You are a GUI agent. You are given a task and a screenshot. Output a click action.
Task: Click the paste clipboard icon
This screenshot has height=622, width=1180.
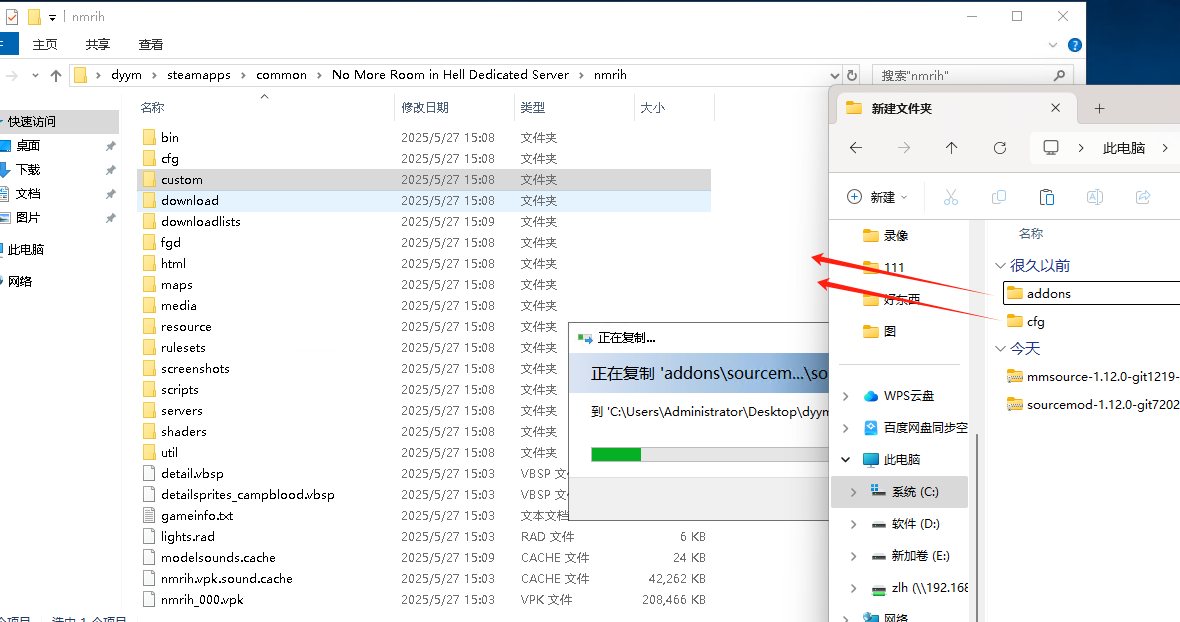[1047, 197]
